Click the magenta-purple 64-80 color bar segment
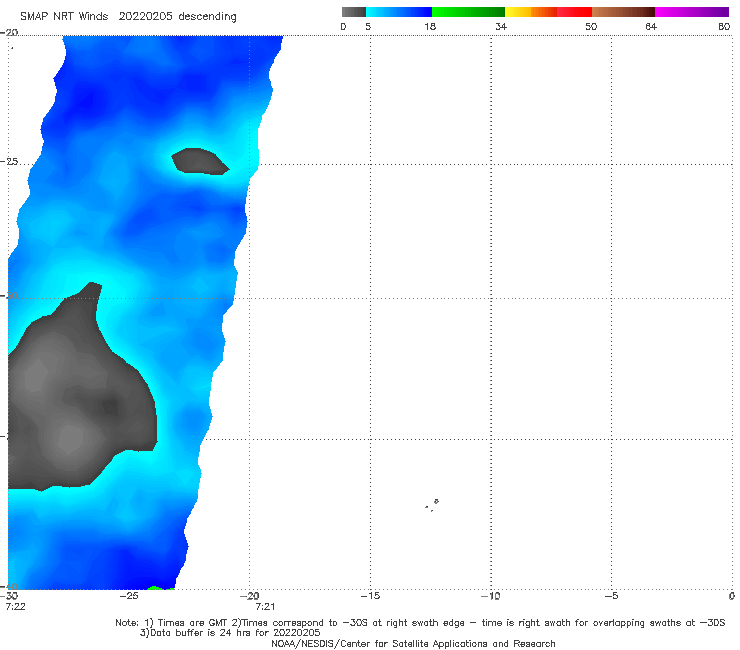This screenshot has width=740, height=650. click(x=692, y=12)
